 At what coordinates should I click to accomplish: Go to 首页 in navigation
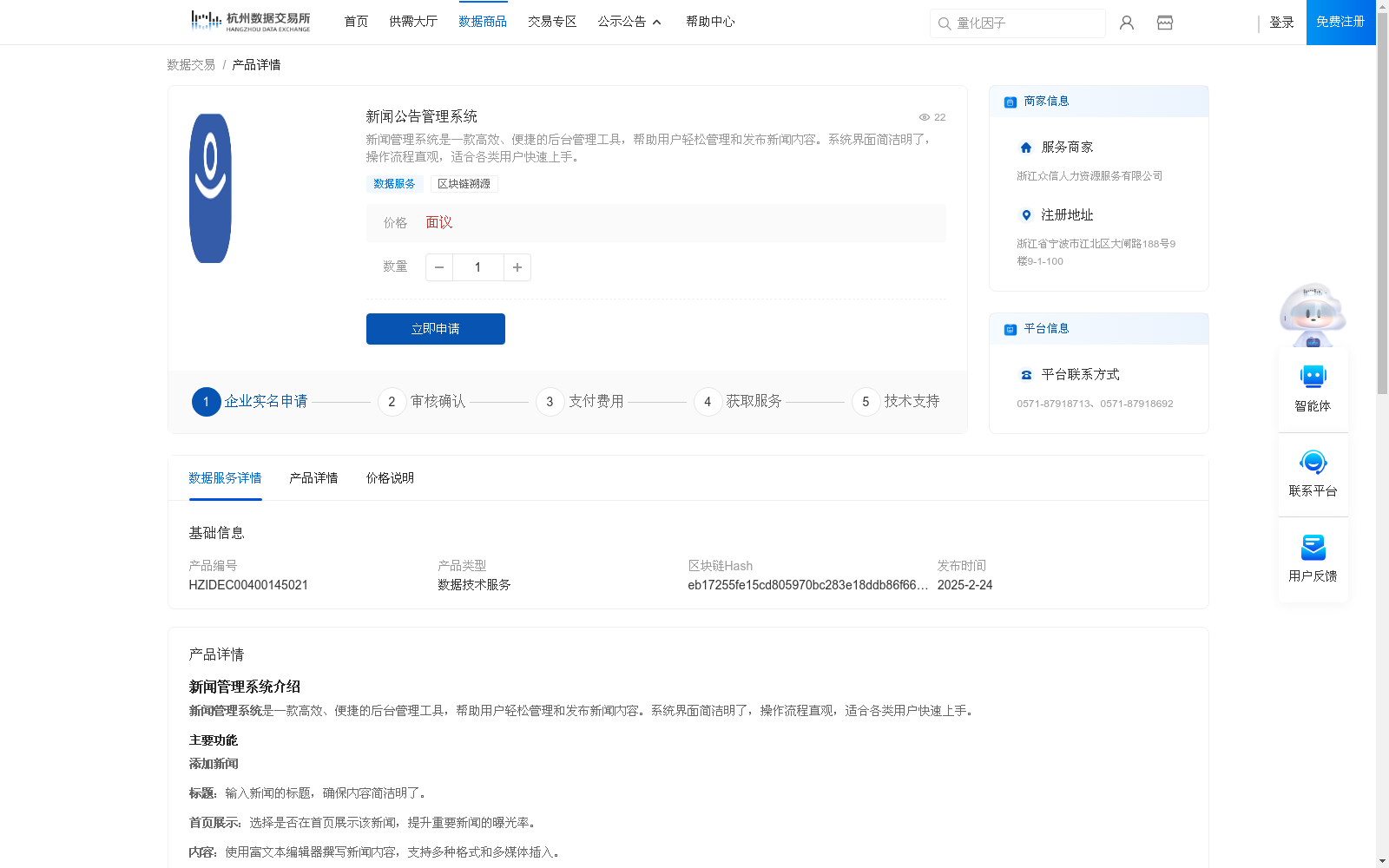[356, 22]
